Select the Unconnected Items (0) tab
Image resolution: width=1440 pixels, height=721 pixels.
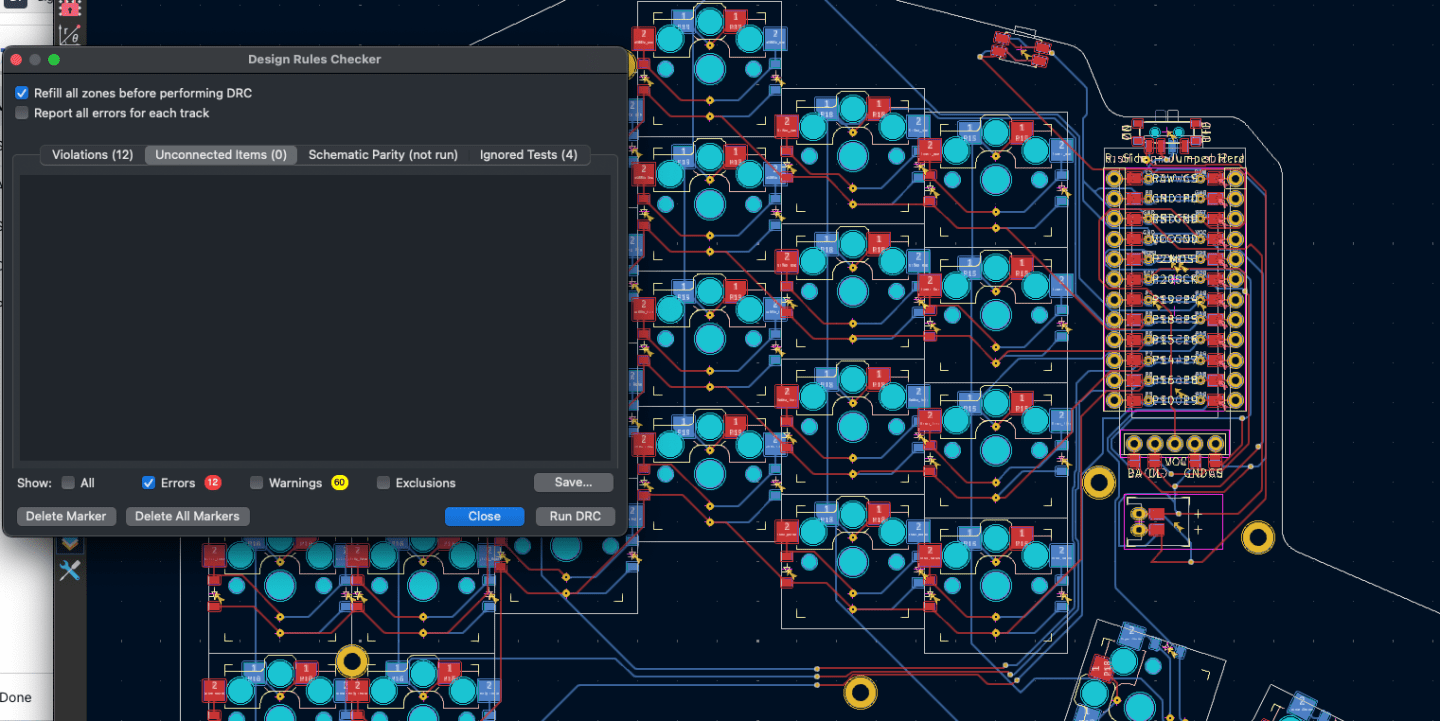coord(221,155)
